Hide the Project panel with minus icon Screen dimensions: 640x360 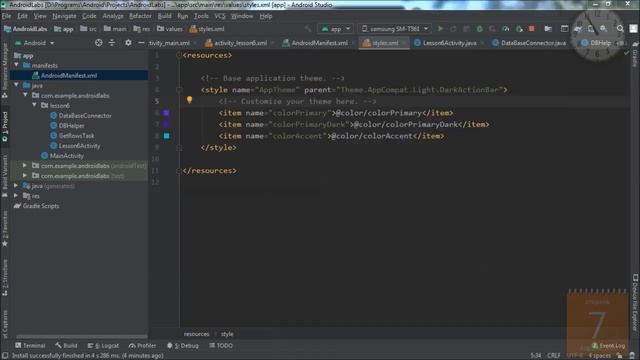click(141, 43)
